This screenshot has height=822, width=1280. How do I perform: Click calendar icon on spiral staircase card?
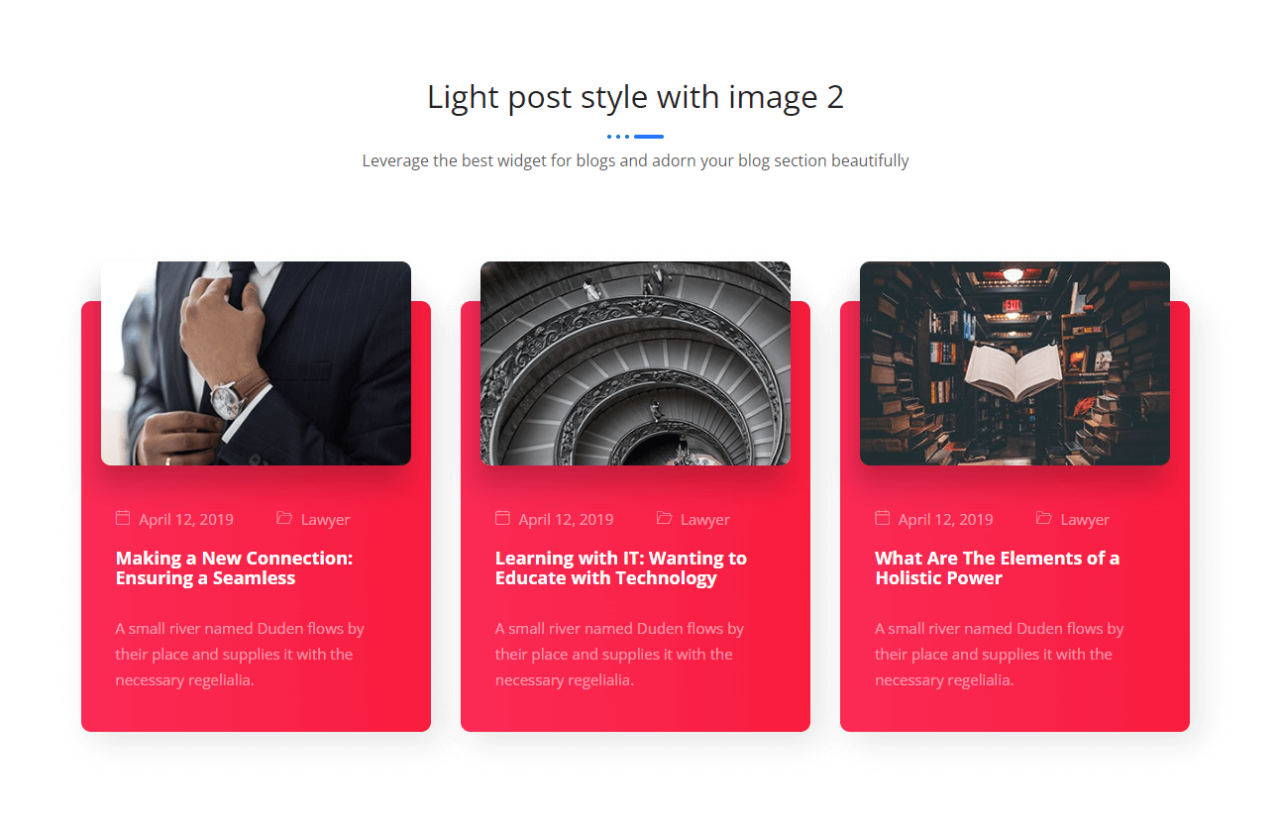[502, 518]
